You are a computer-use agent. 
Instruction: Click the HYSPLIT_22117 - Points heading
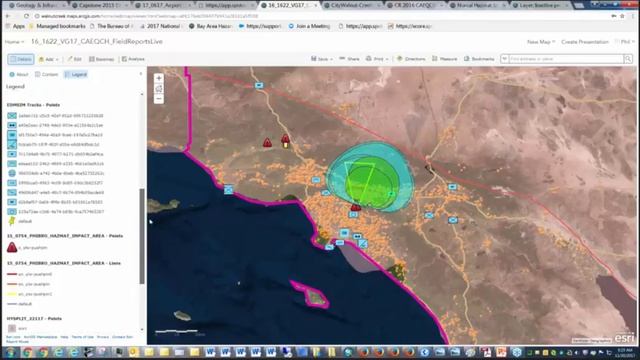click(x=34, y=318)
